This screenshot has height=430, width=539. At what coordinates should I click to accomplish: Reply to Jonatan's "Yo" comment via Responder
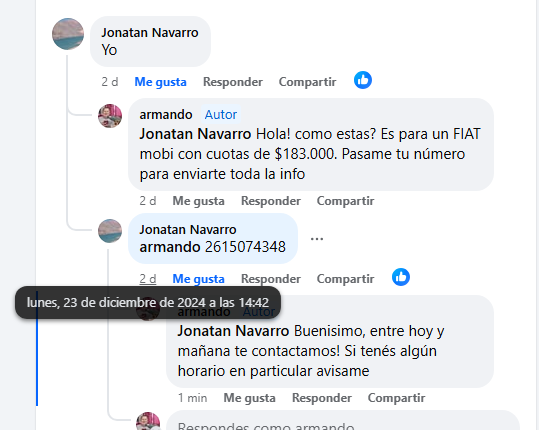[233, 82]
